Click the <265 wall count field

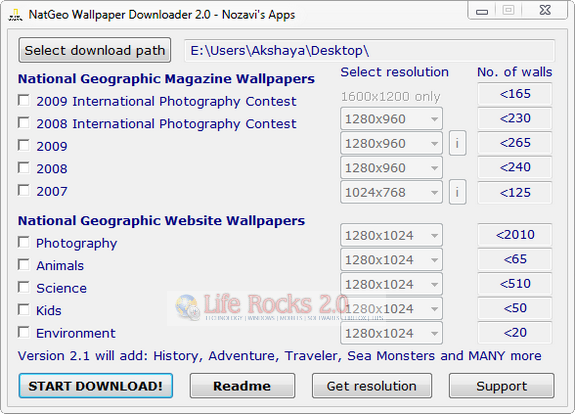[x=515, y=143]
